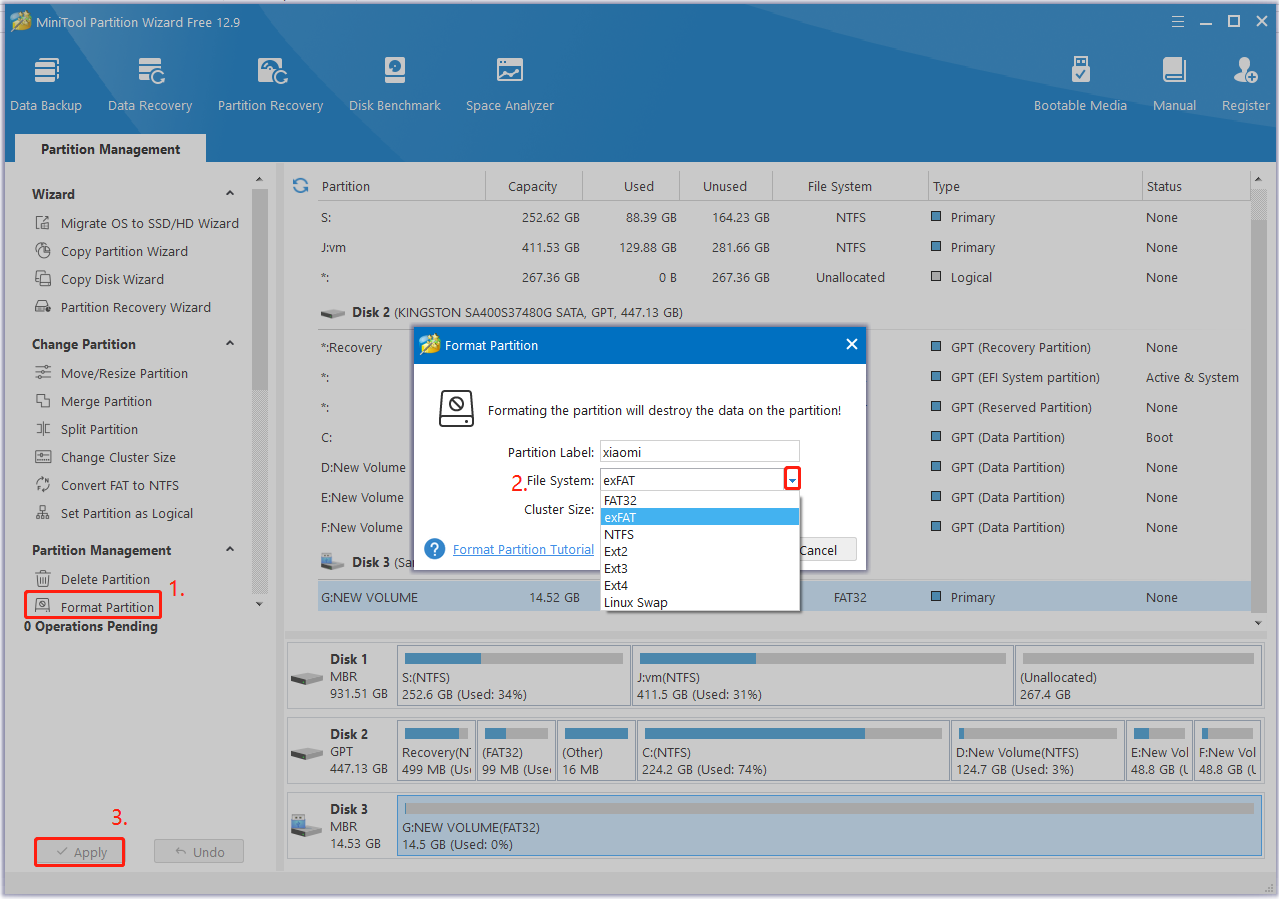Select NTFS from file system list

[700, 534]
